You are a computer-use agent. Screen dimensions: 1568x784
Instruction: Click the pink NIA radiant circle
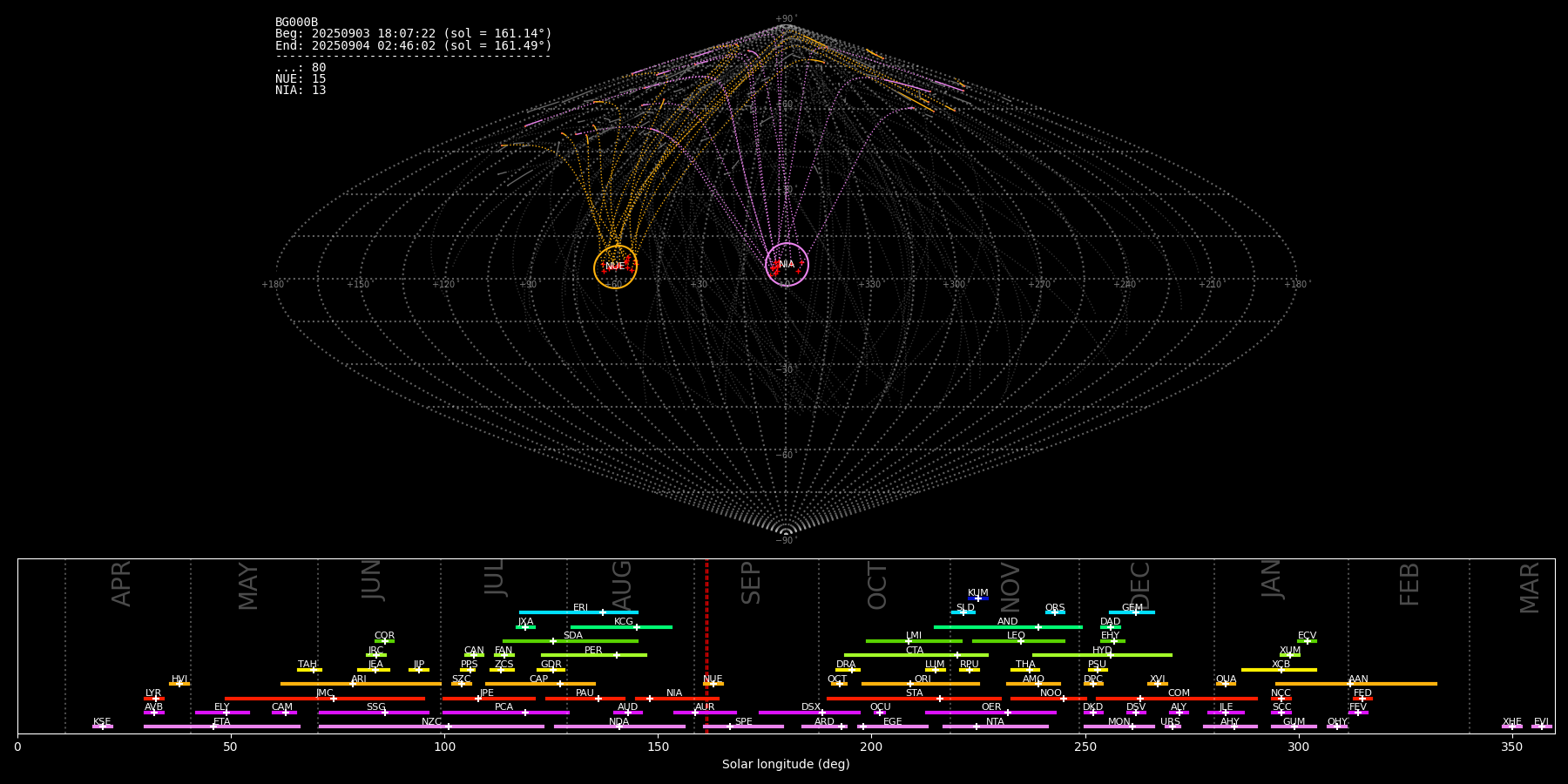tap(787, 264)
